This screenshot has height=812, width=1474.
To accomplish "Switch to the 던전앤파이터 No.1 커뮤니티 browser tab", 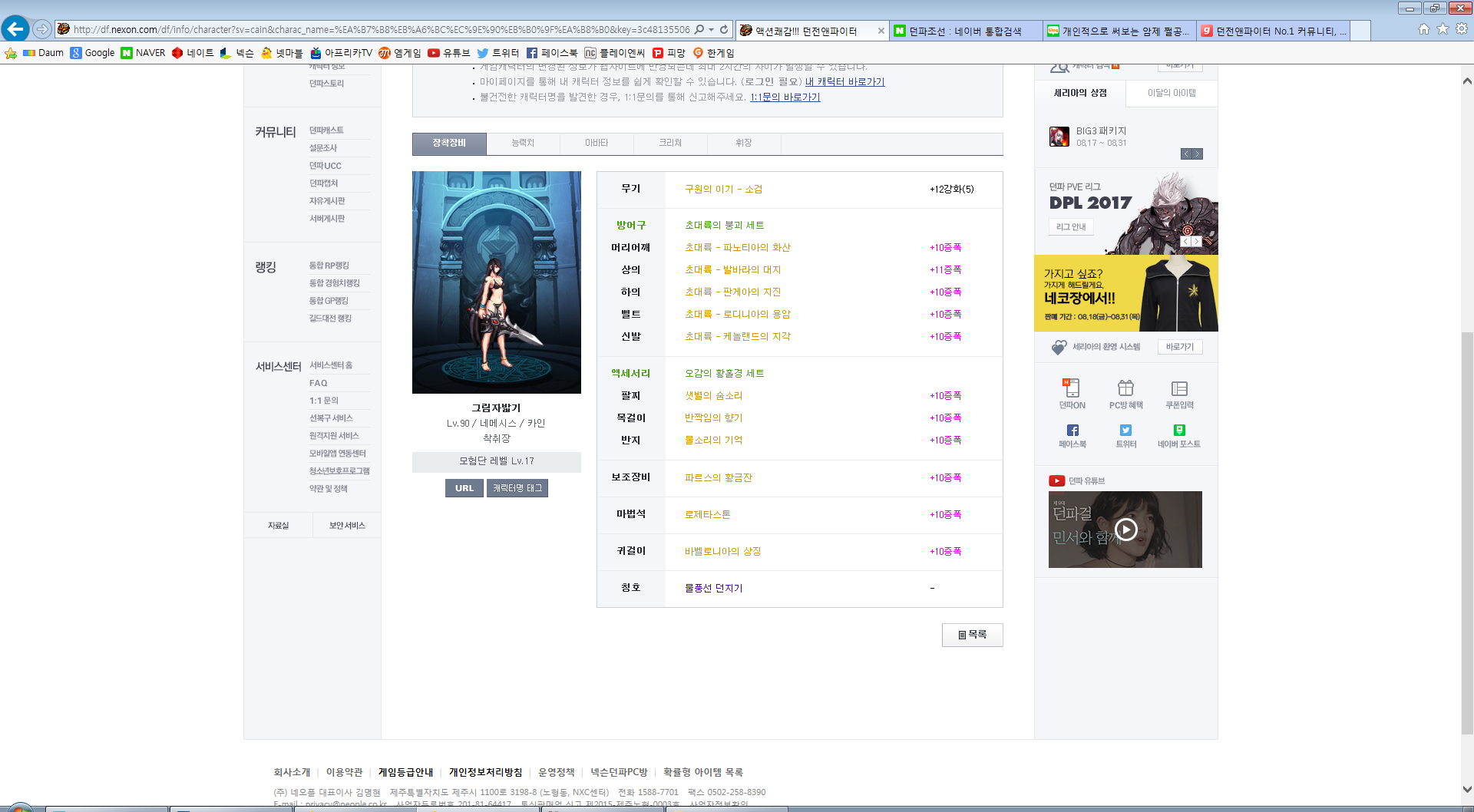I will (x=1274, y=31).
